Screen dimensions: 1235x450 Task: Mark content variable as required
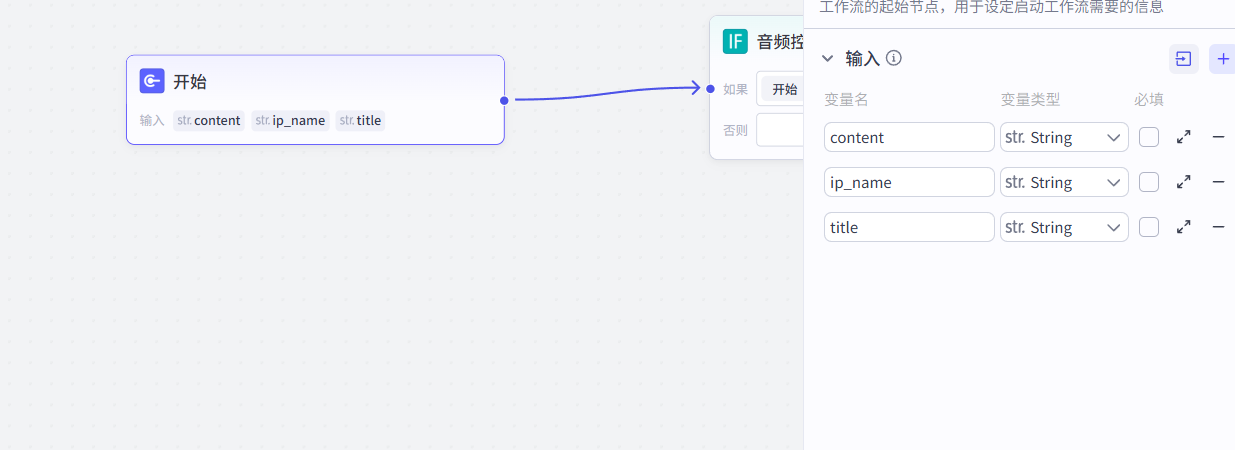pyautogui.click(x=1149, y=137)
